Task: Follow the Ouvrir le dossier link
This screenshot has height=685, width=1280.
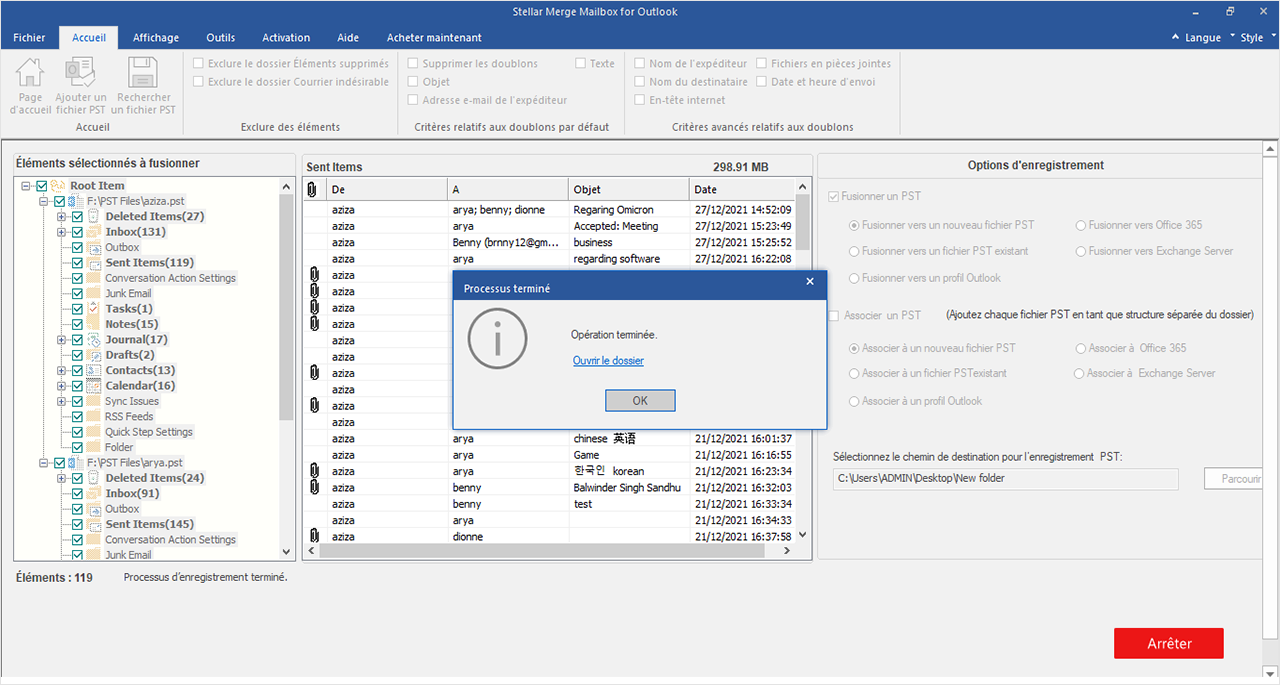Action: tap(608, 361)
